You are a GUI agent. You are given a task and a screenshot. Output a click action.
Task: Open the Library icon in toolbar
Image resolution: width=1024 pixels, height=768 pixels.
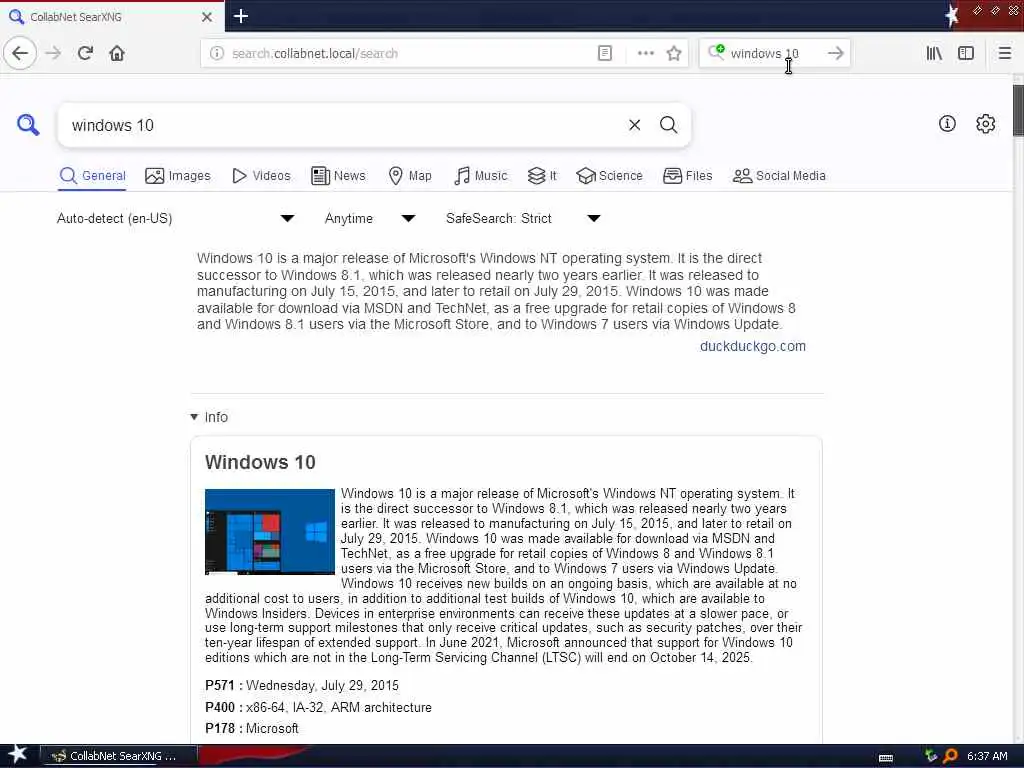click(934, 54)
